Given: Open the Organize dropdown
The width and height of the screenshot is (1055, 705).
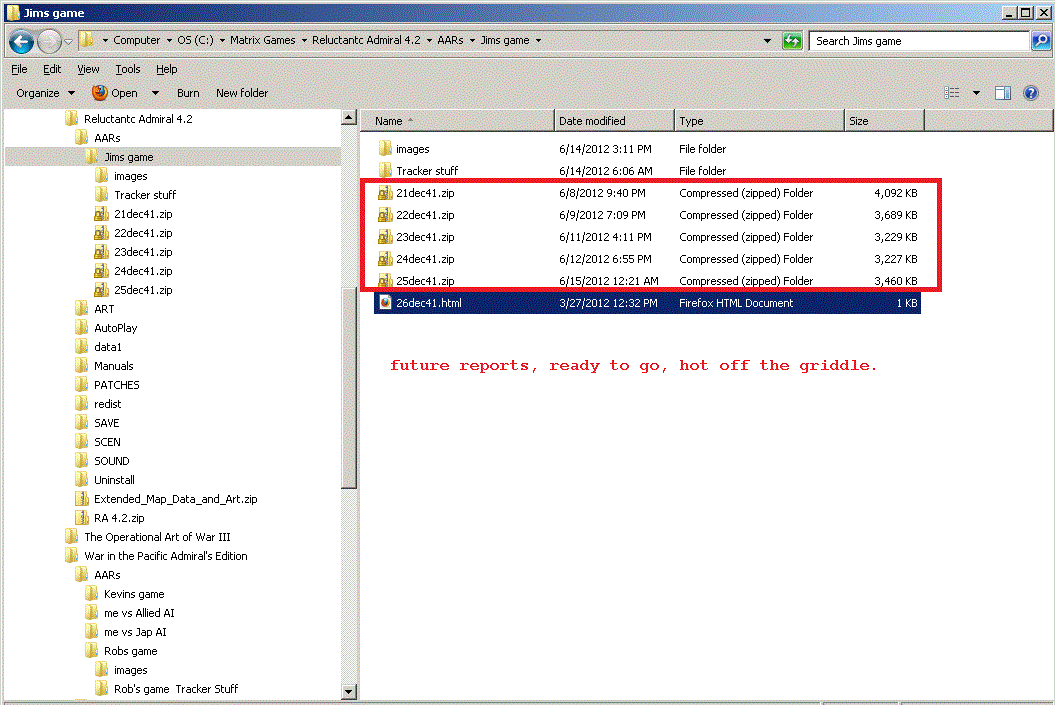Looking at the screenshot, I should coord(45,93).
